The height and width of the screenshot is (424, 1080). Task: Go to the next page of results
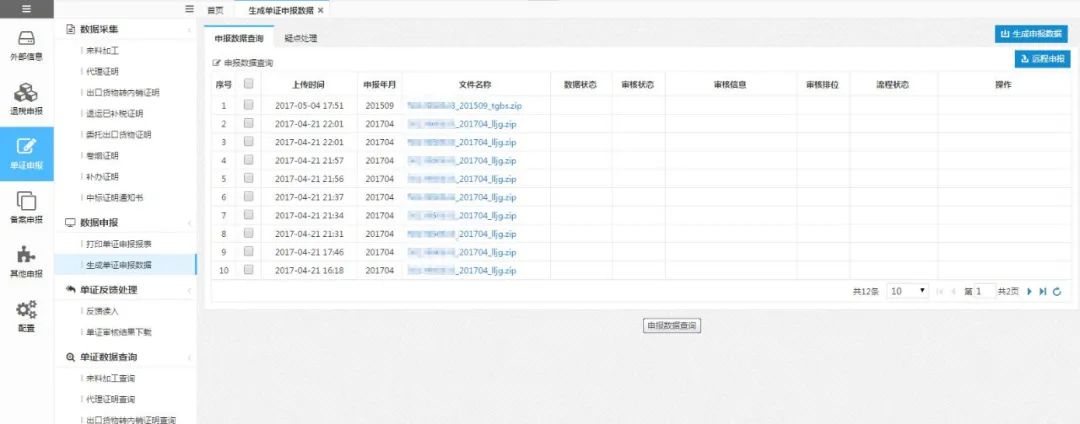1030,292
